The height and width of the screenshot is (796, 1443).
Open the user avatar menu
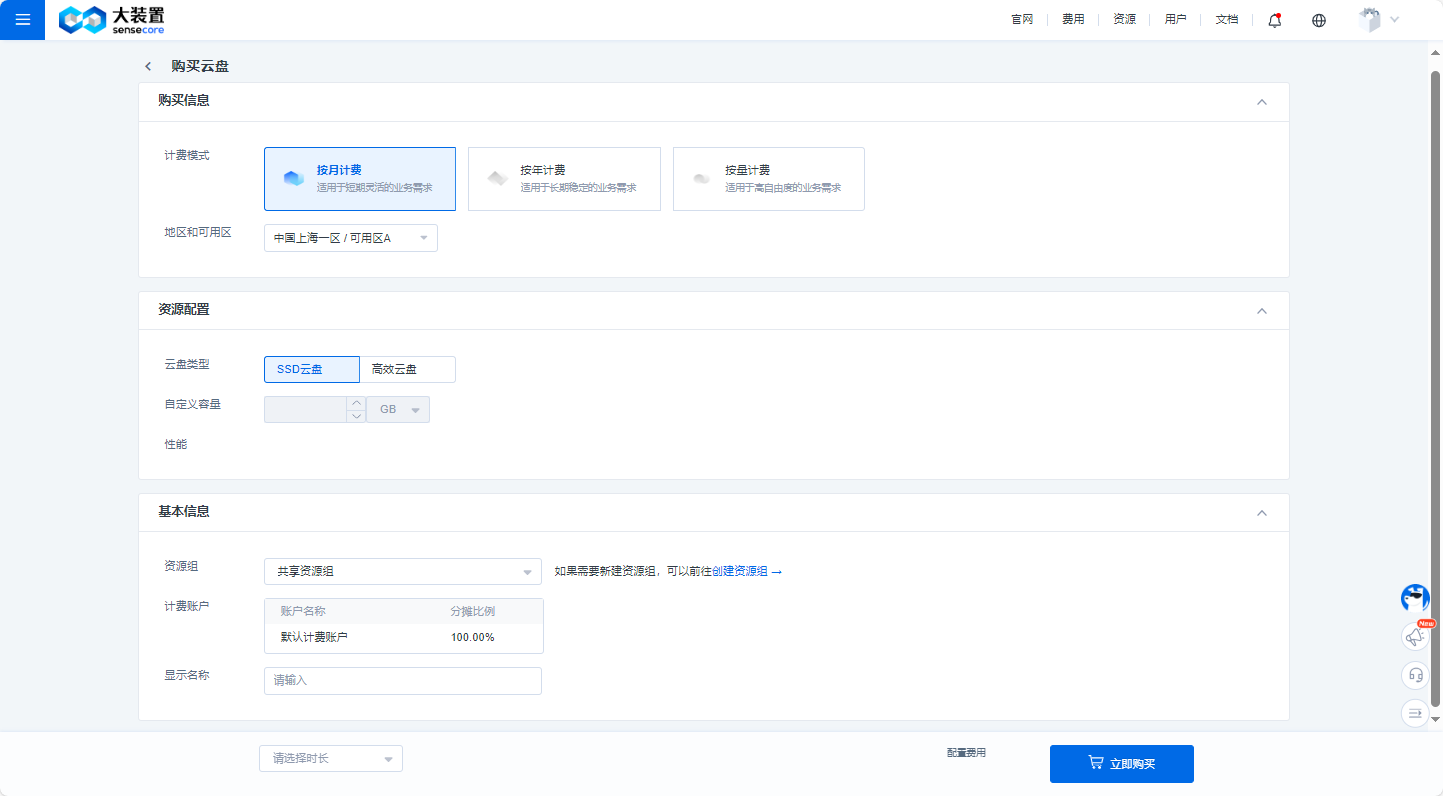point(1378,20)
